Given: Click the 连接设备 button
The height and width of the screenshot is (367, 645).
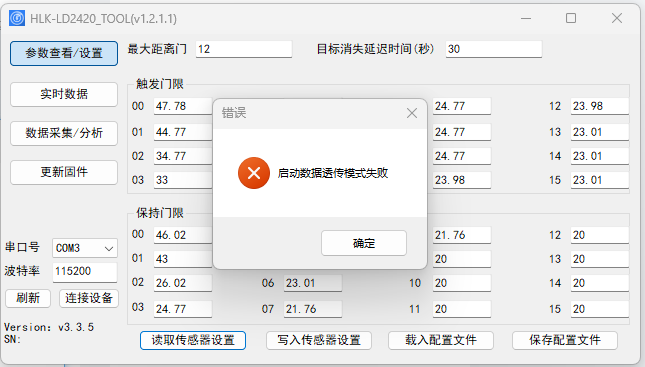Looking at the screenshot, I should point(89,298).
